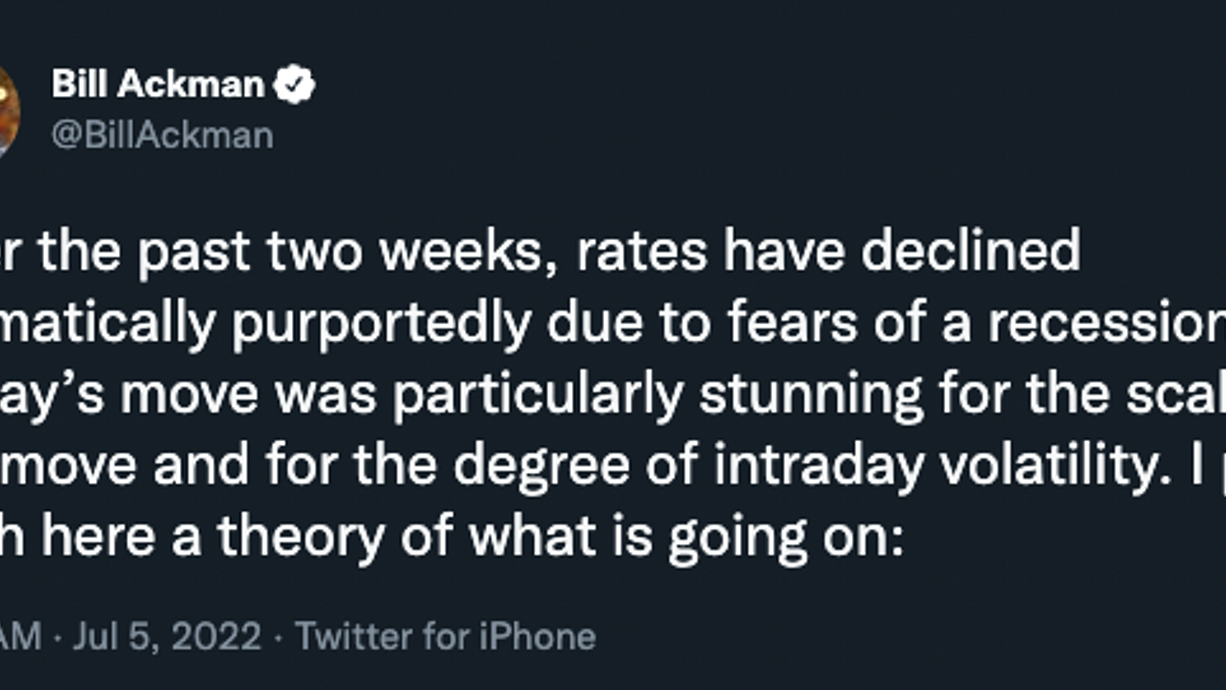This screenshot has height=690, width=1226.
Task: Open the partially visible profile avatar
Action: (x=9, y=110)
